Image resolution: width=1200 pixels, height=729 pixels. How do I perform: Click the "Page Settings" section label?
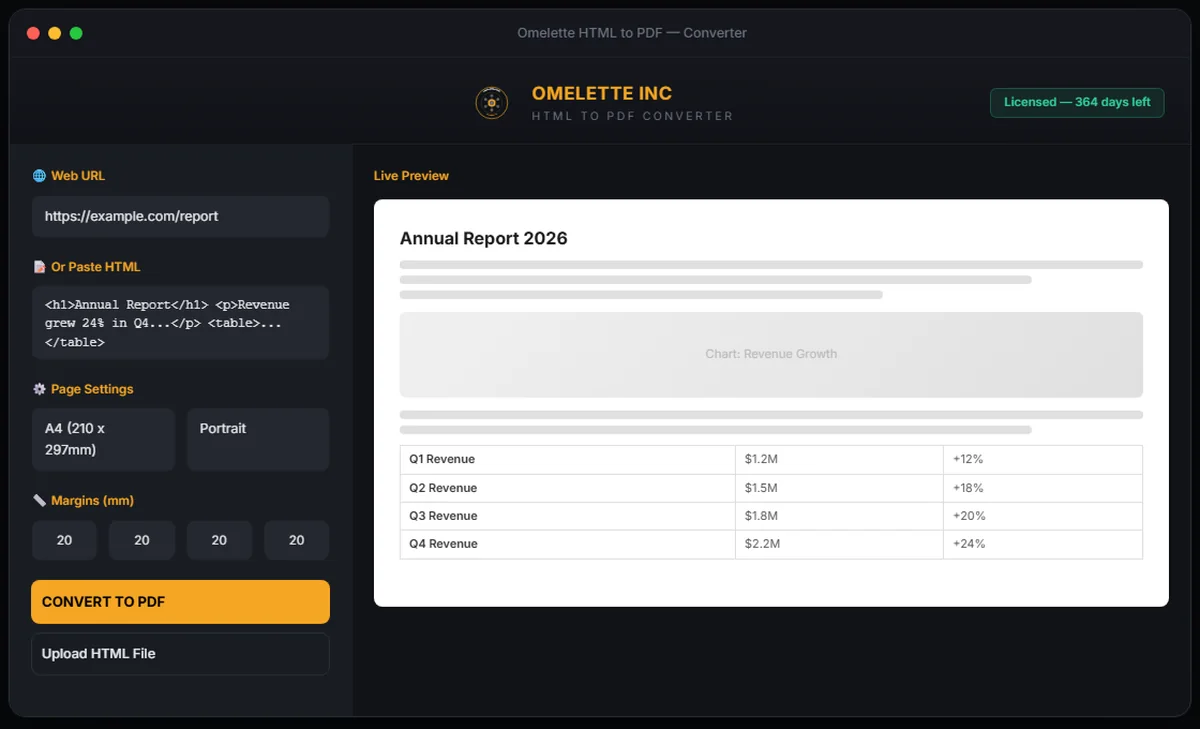click(x=92, y=389)
